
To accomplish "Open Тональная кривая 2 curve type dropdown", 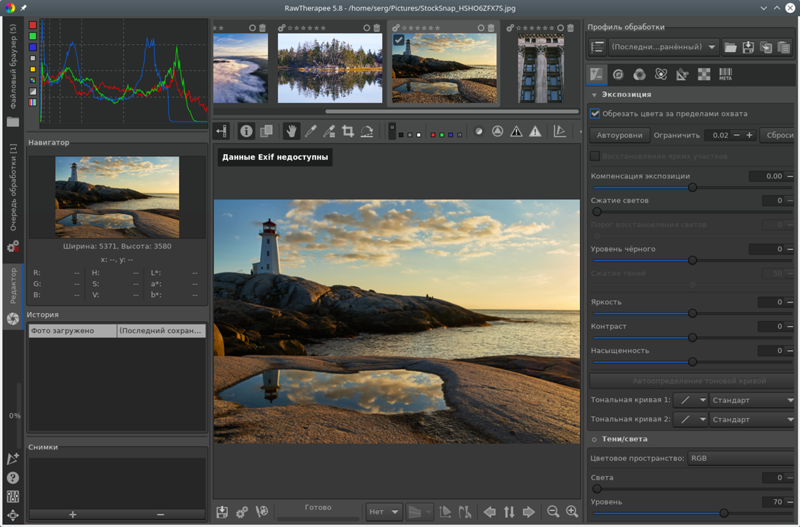I will [x=691, y=419].
